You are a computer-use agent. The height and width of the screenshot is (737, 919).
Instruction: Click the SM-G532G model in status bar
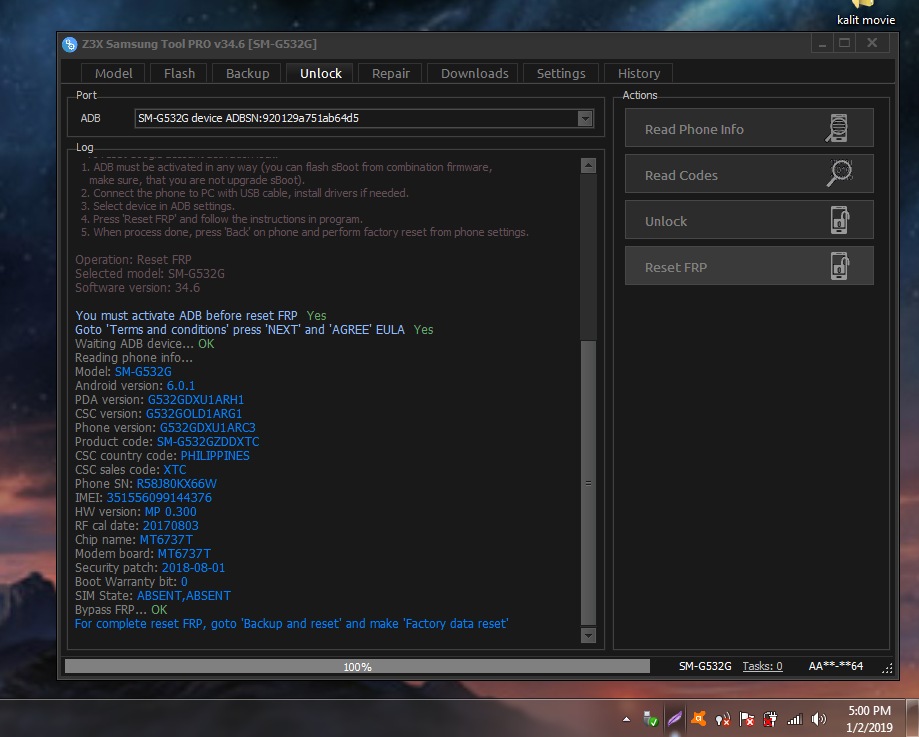pos(704,666)
